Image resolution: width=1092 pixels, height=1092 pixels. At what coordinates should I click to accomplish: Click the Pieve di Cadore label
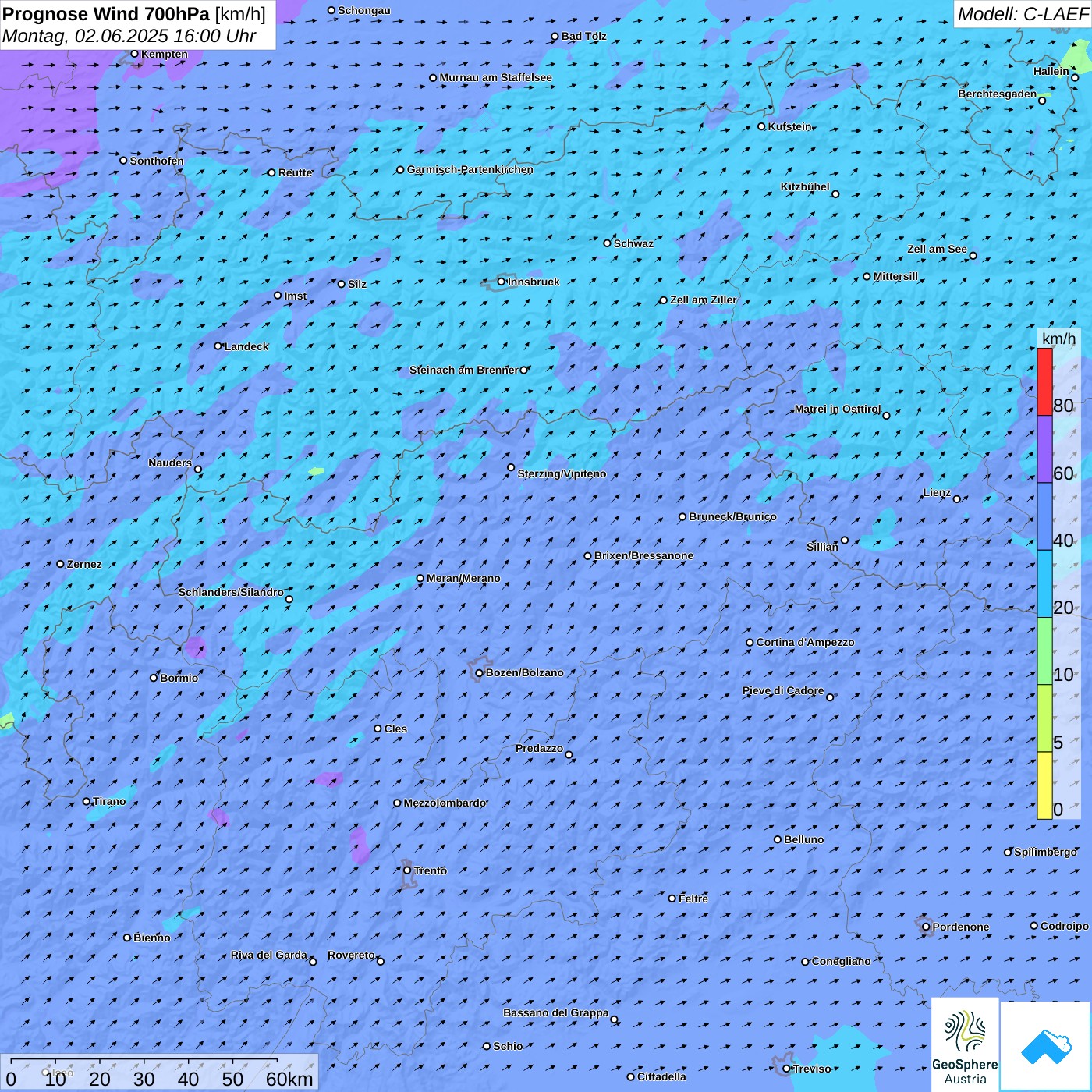point(783,691)
